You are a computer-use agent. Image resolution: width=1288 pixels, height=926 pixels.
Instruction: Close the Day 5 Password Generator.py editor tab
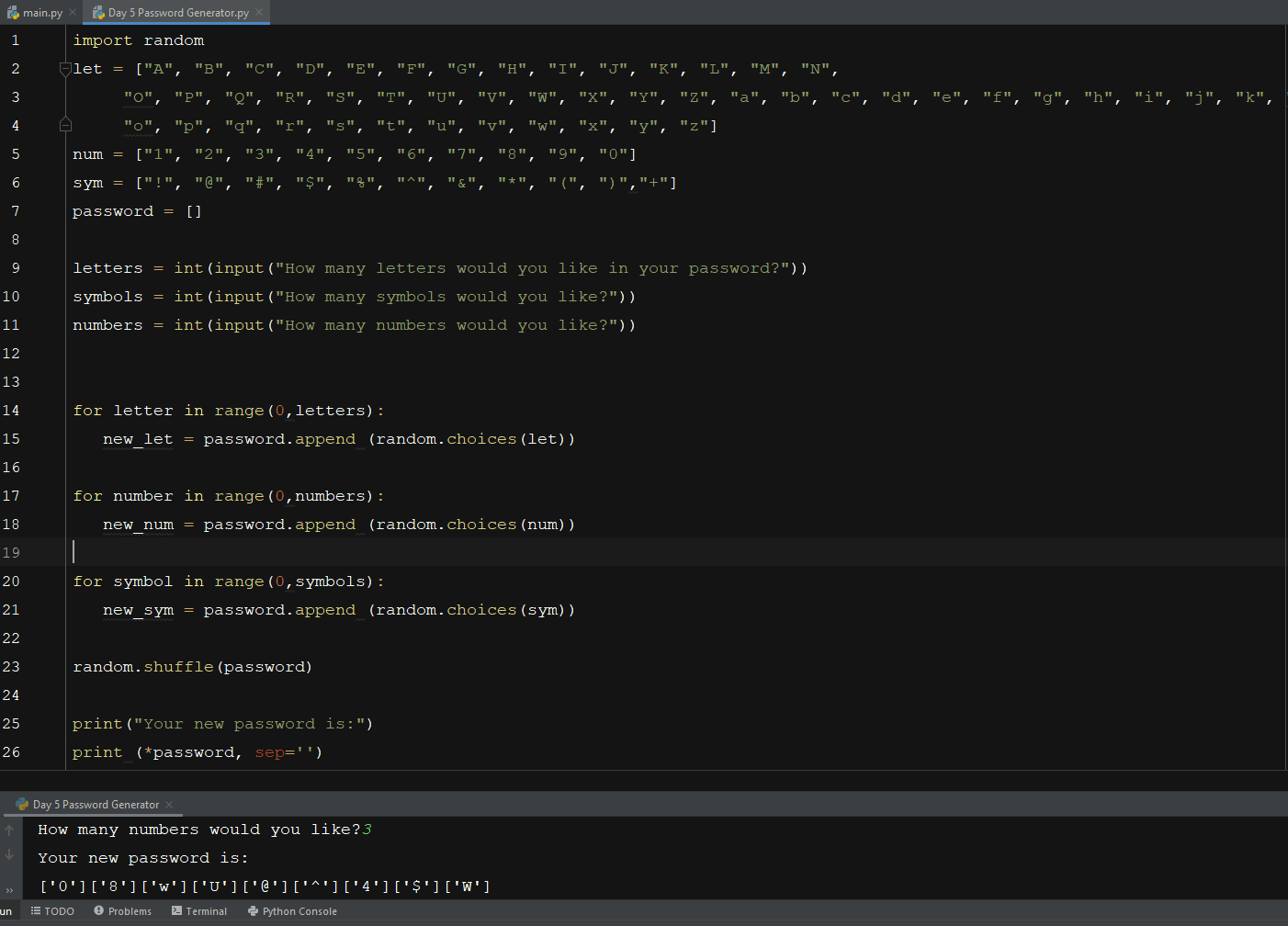pyautogui.click(x=260, y=12)
